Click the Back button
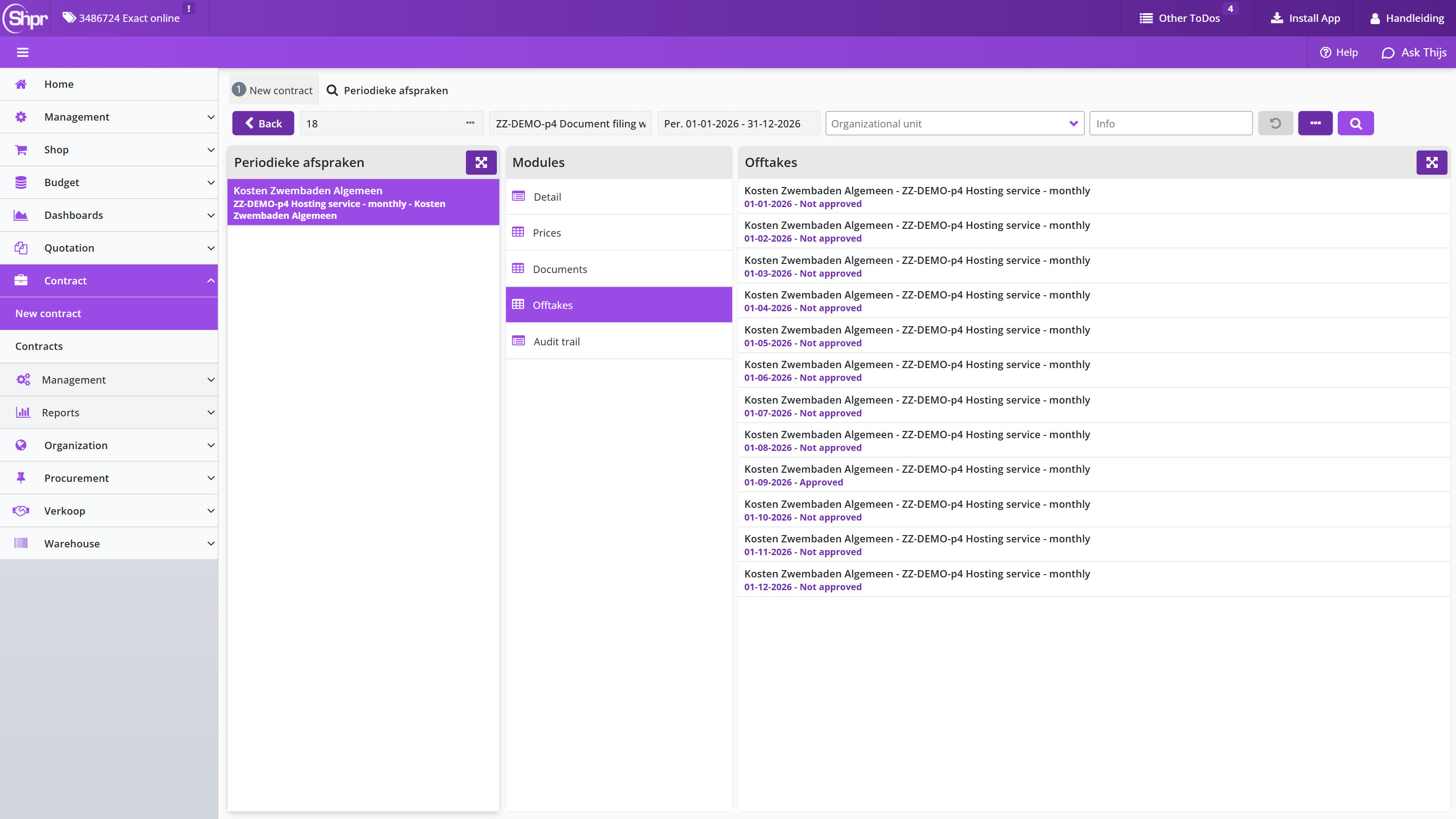1456x819 pixels. click(263, 123)
